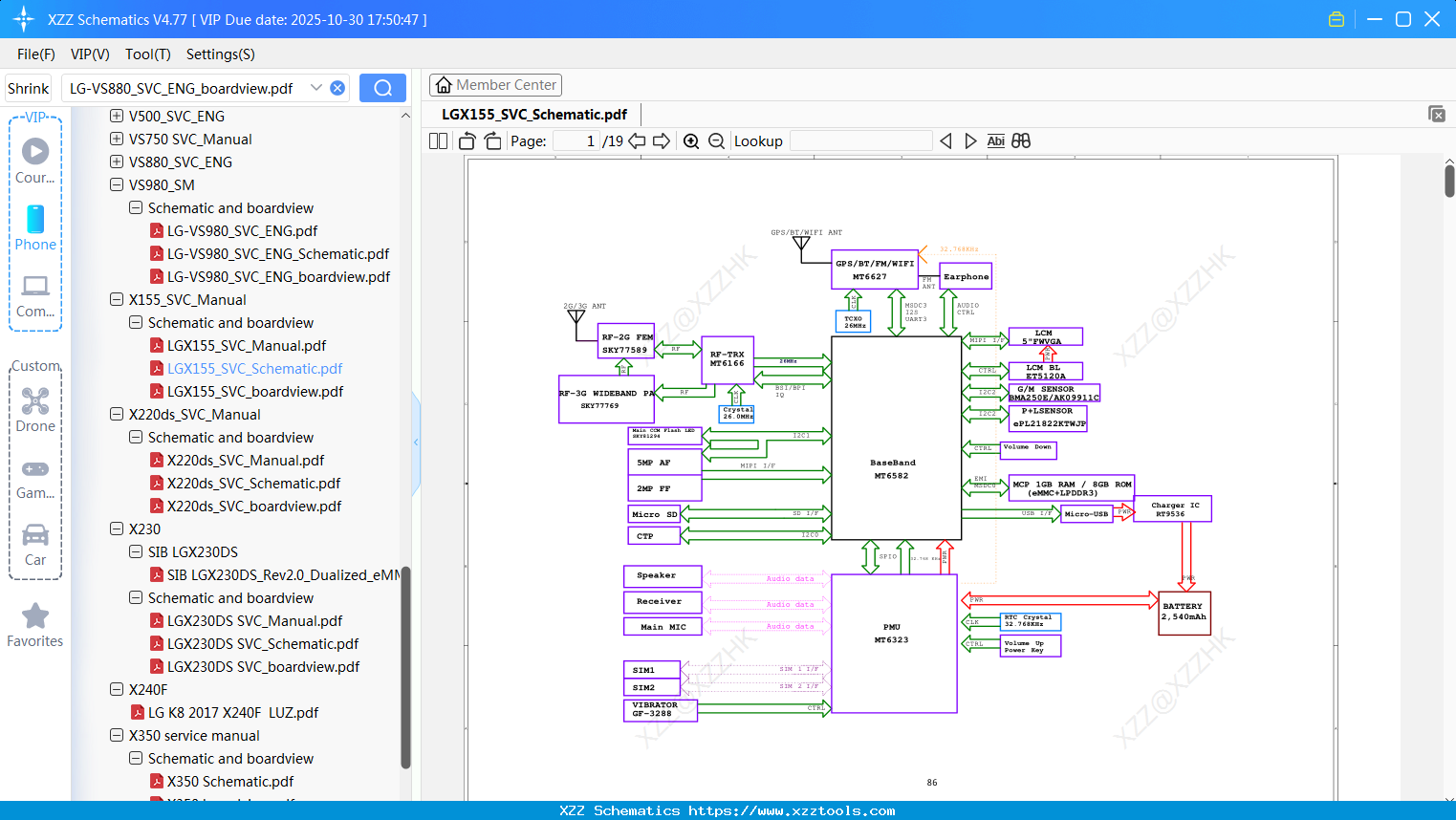
Task: Rotate the page clockwise
Action: (x=491, y=140)
